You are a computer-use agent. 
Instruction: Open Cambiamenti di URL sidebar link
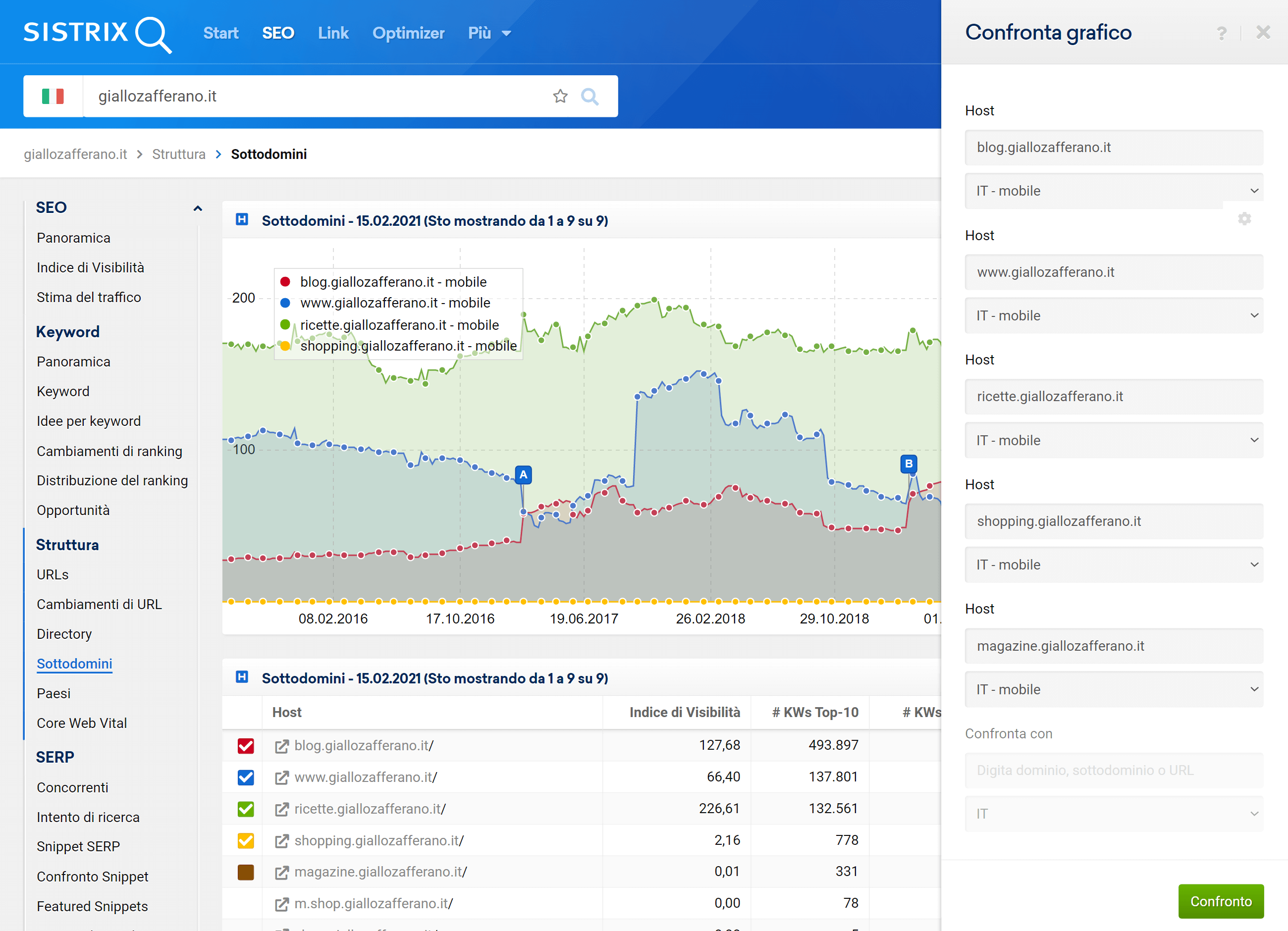point(99,605)
